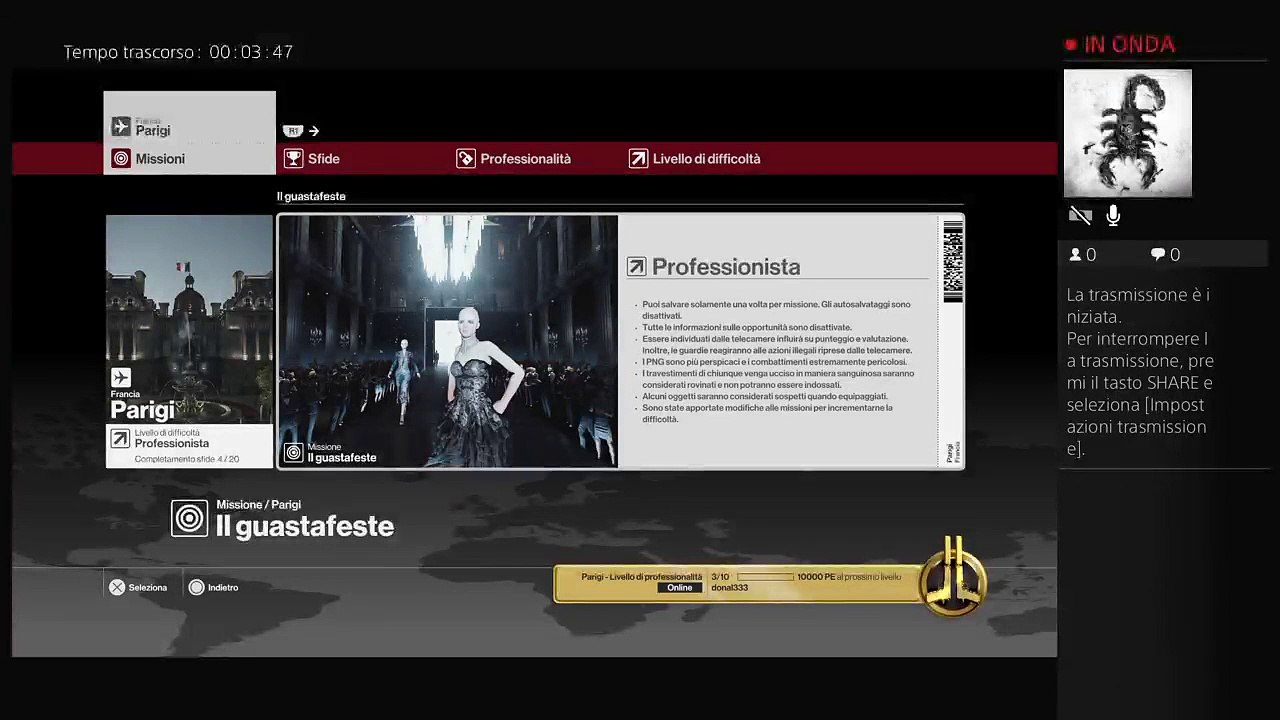The width and height of the screenshot is (1280, 720).
Task: Click the bullet about PNG being più perspicaci
Action: [x=769, y=362]
